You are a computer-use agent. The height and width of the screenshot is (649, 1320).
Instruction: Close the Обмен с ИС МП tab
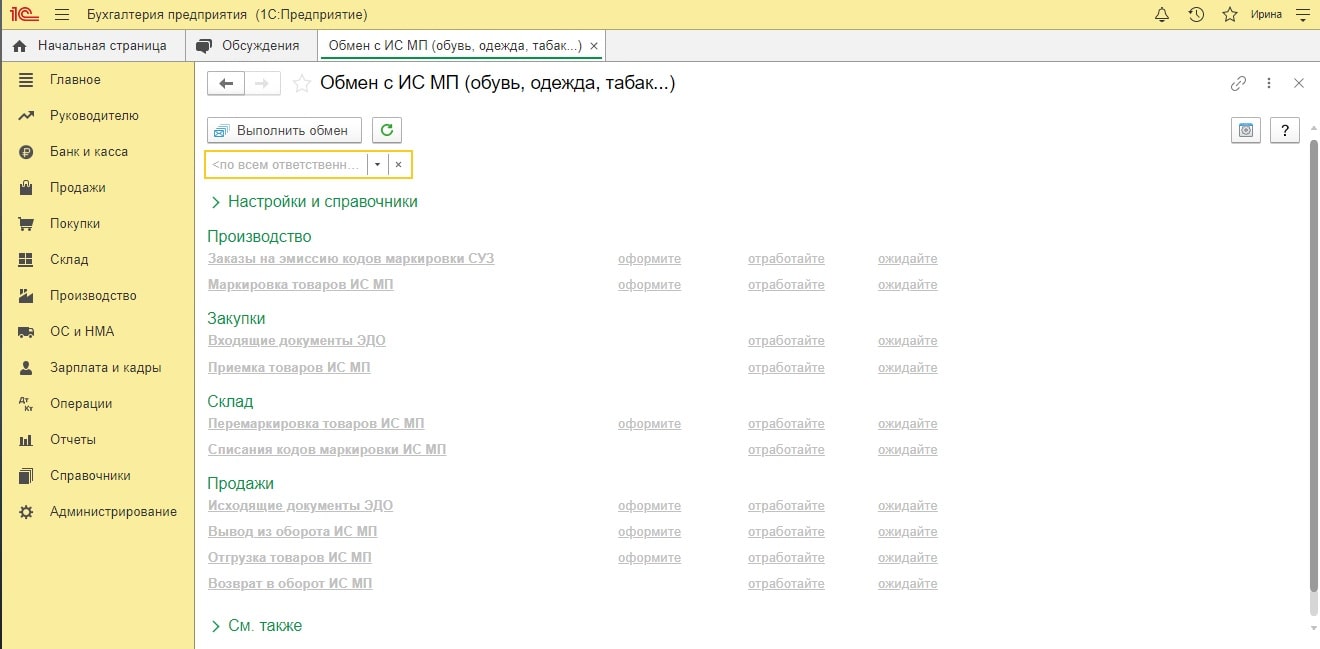point(594,46)
